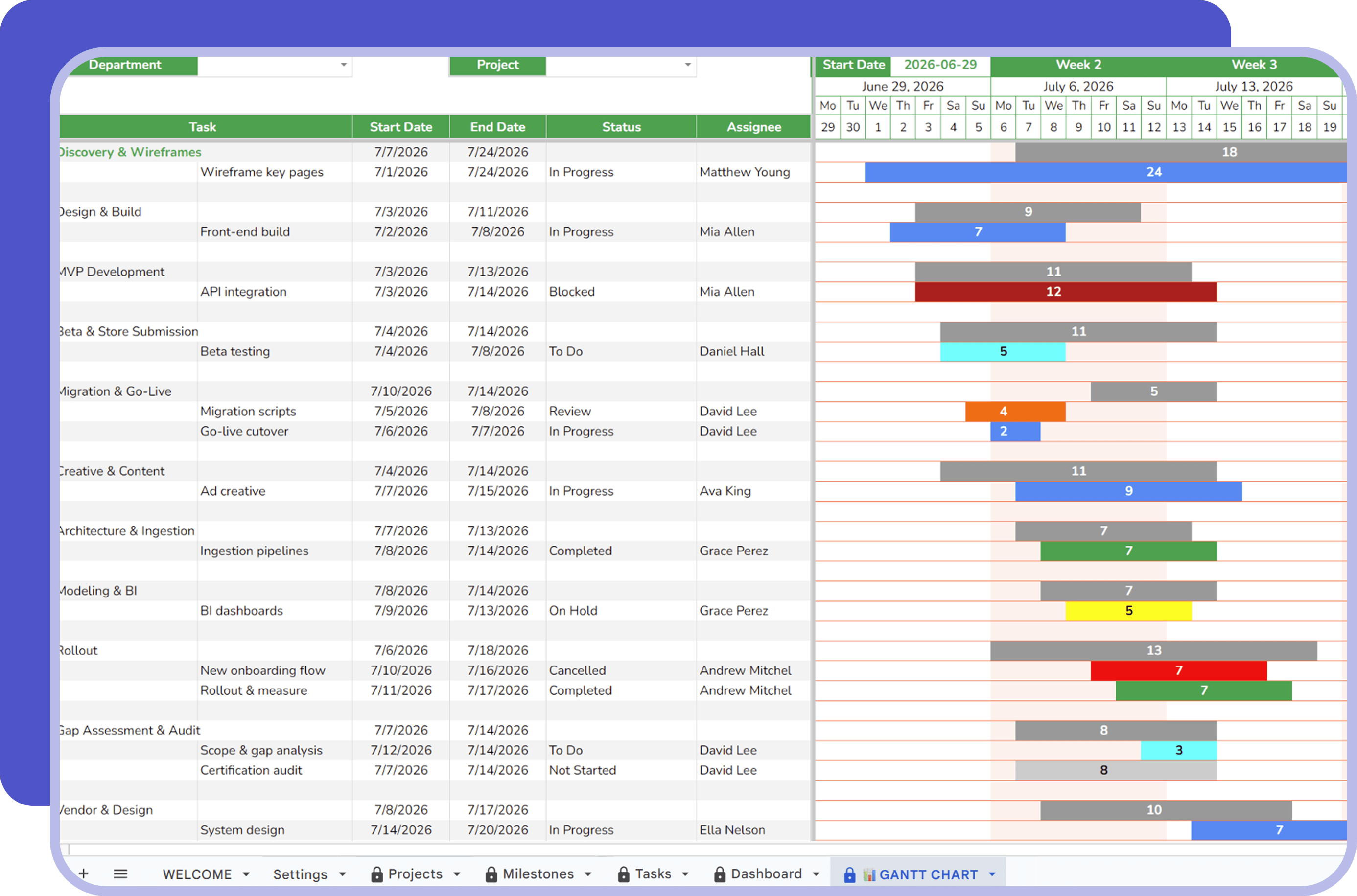
Task: Switch to the Settings sheet tab
Action: (x=300, y=874)
